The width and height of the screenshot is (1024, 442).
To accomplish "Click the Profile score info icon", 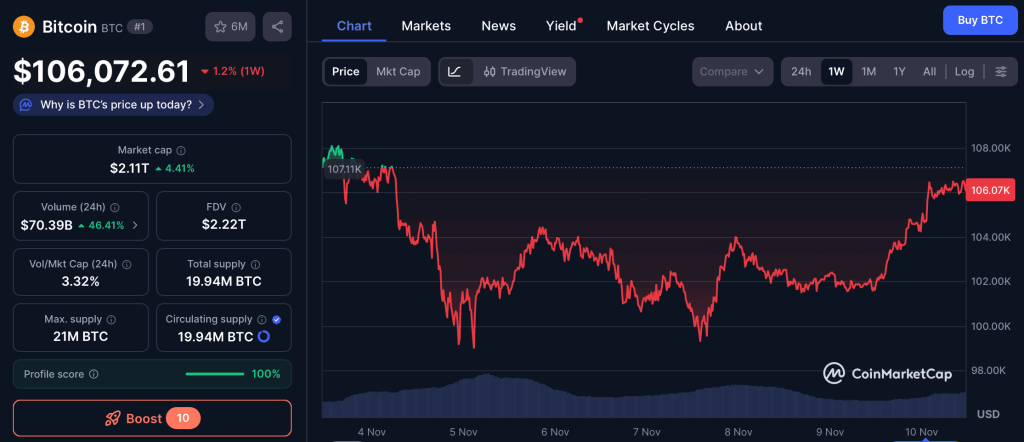I will (93, 374).
